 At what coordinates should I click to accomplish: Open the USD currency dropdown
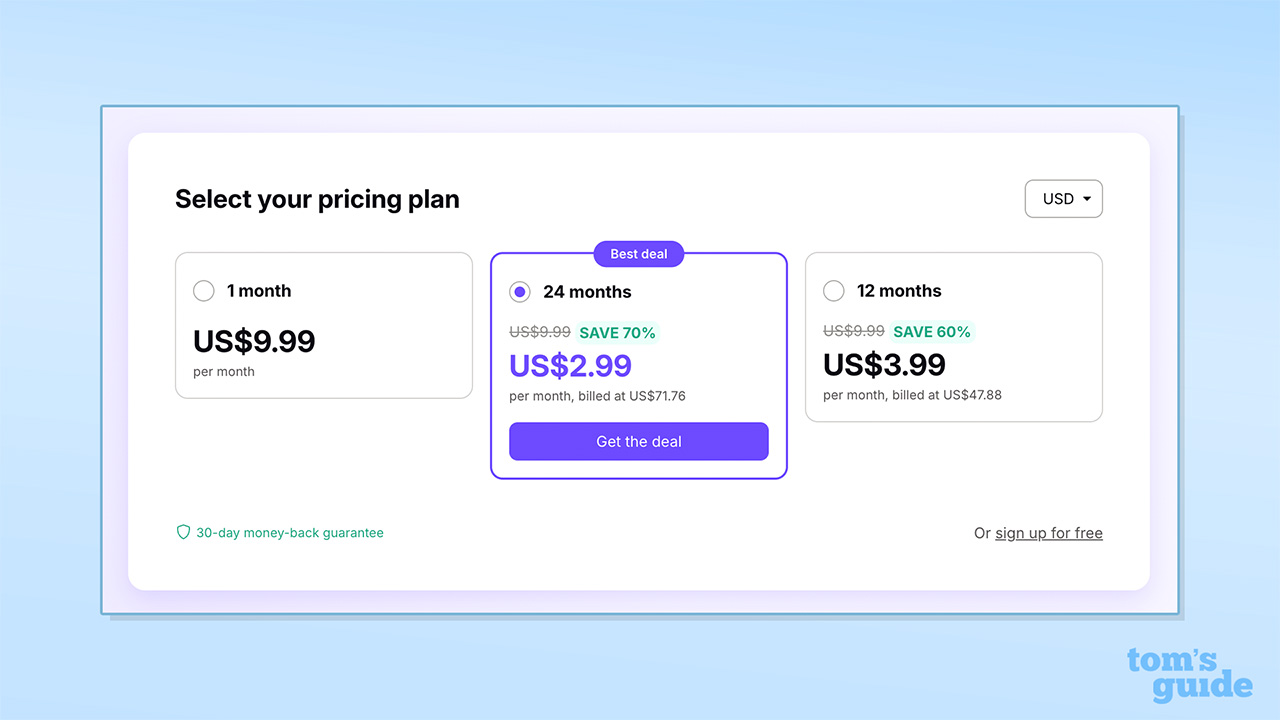[x=1063, y=199]
